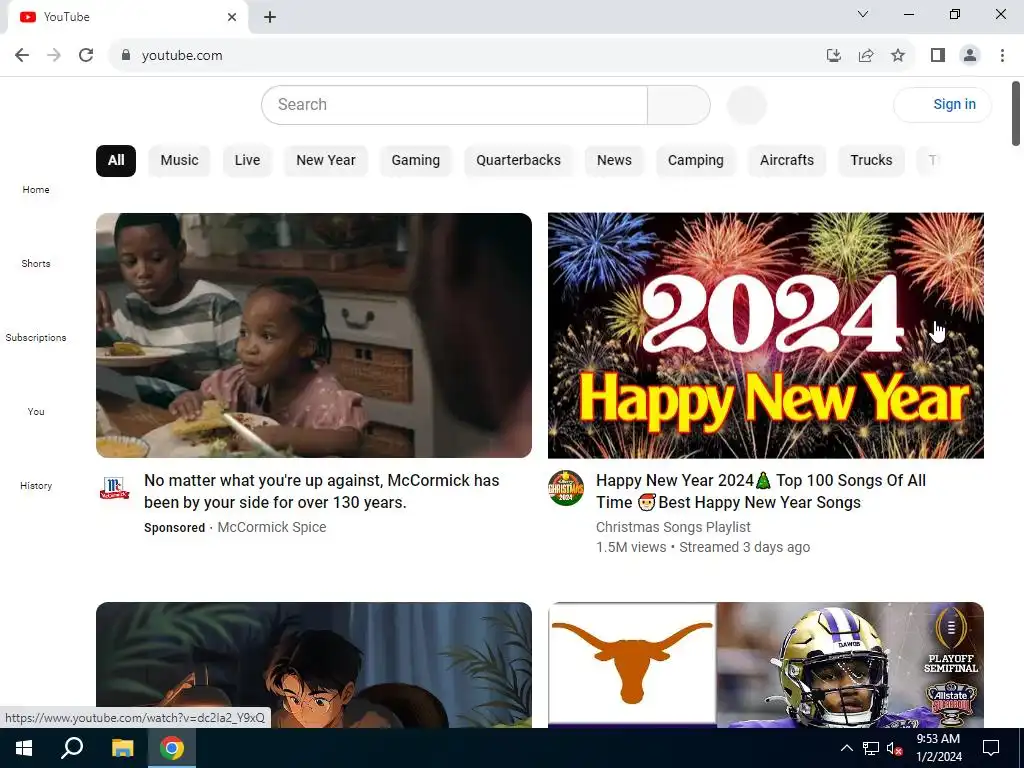The image size is (1024, 768).
Task: Open a new browser tab
Action: [270, 17]
